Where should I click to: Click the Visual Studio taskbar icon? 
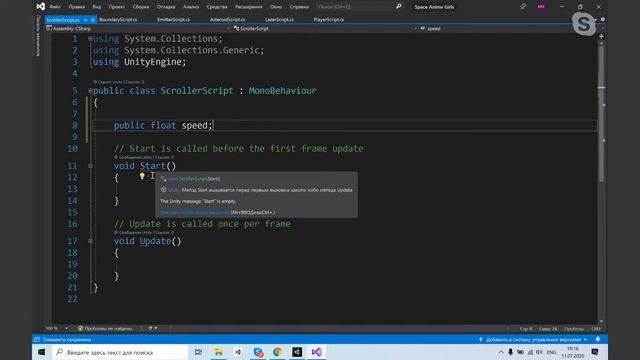point(317,352)
